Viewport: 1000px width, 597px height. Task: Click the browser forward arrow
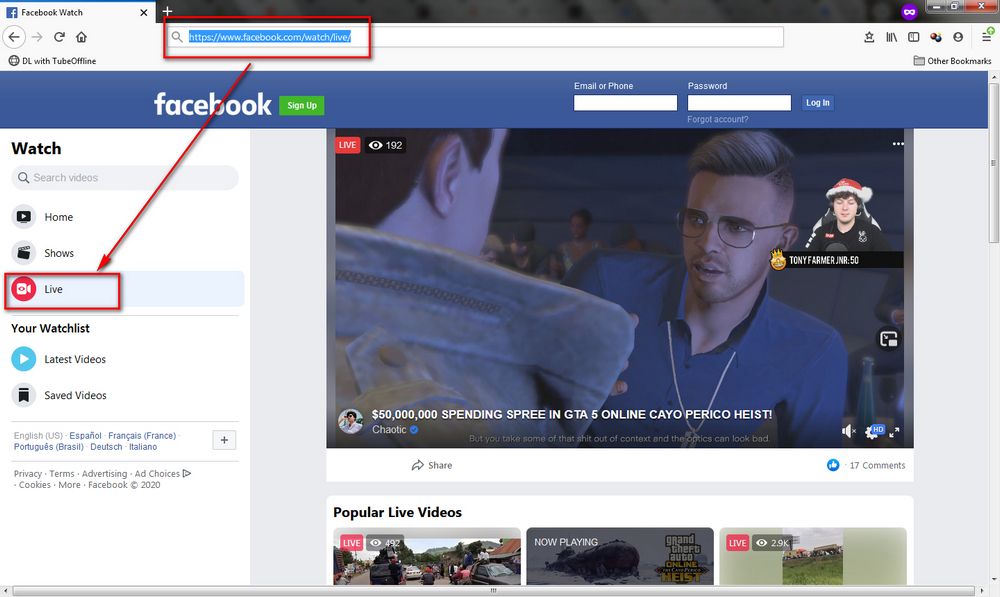tap(38, 37)
